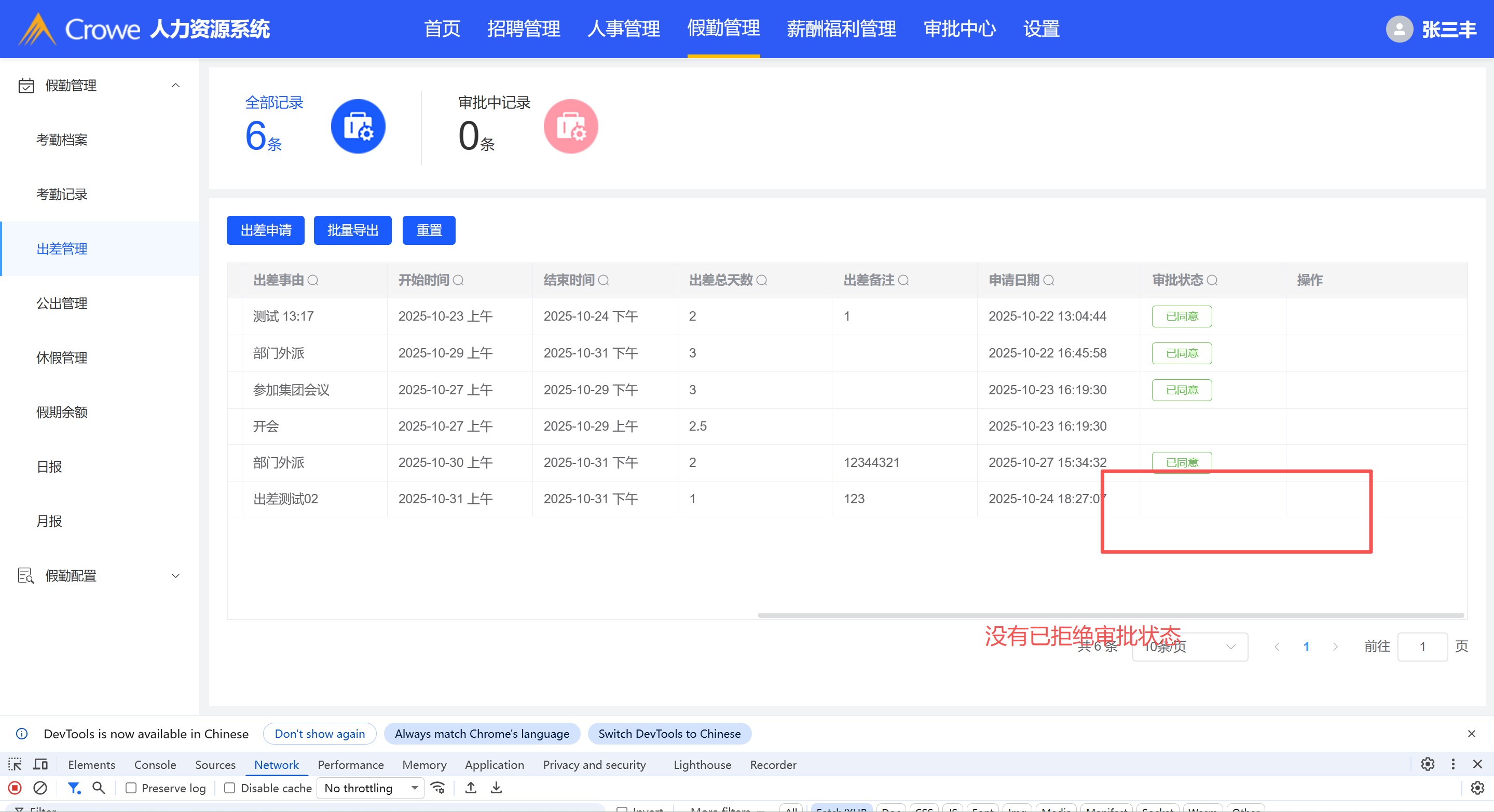Click the import HAR upload icon

[471, 788]
